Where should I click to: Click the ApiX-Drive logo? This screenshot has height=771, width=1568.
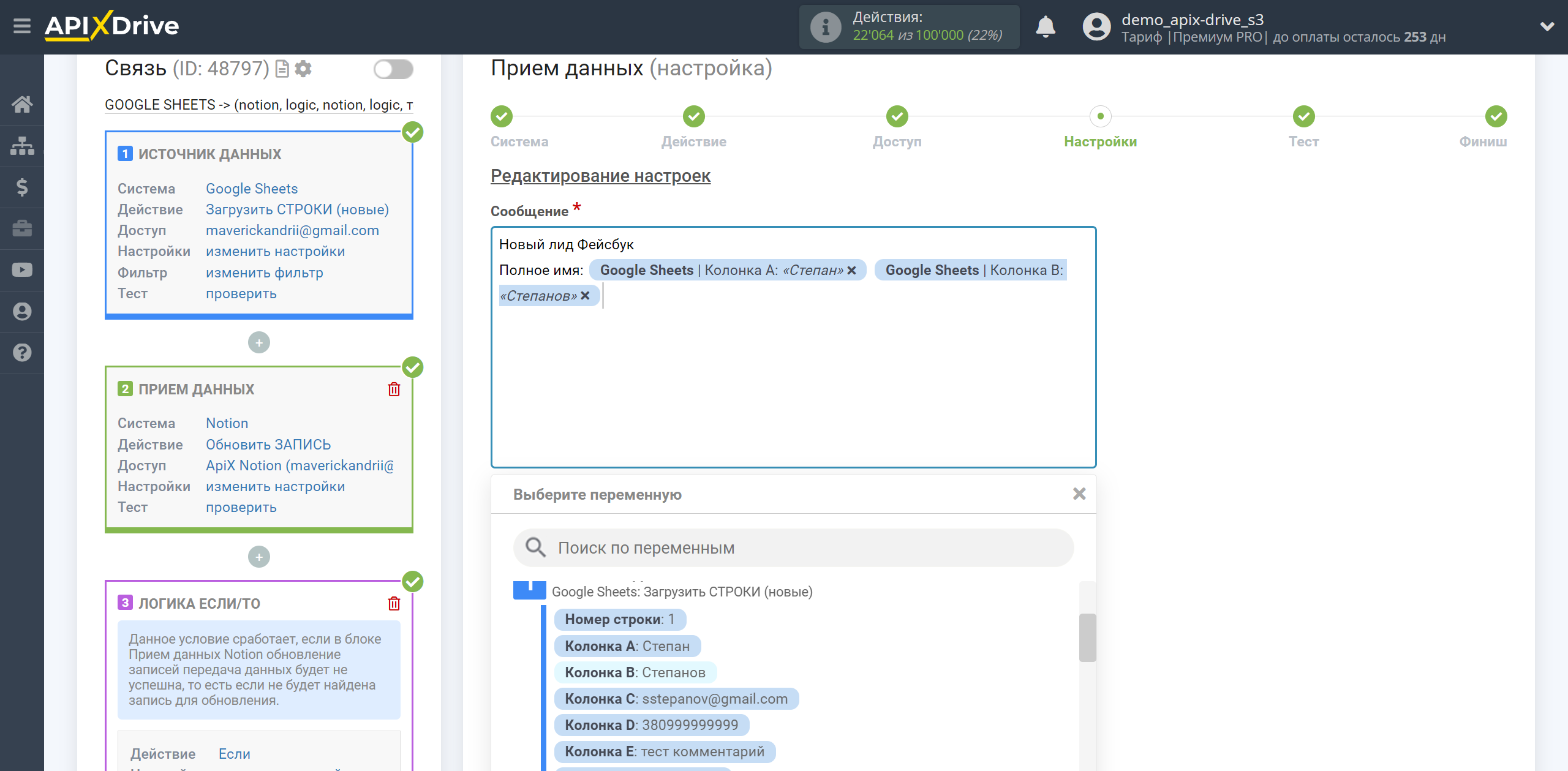click(x=111, y=26)
